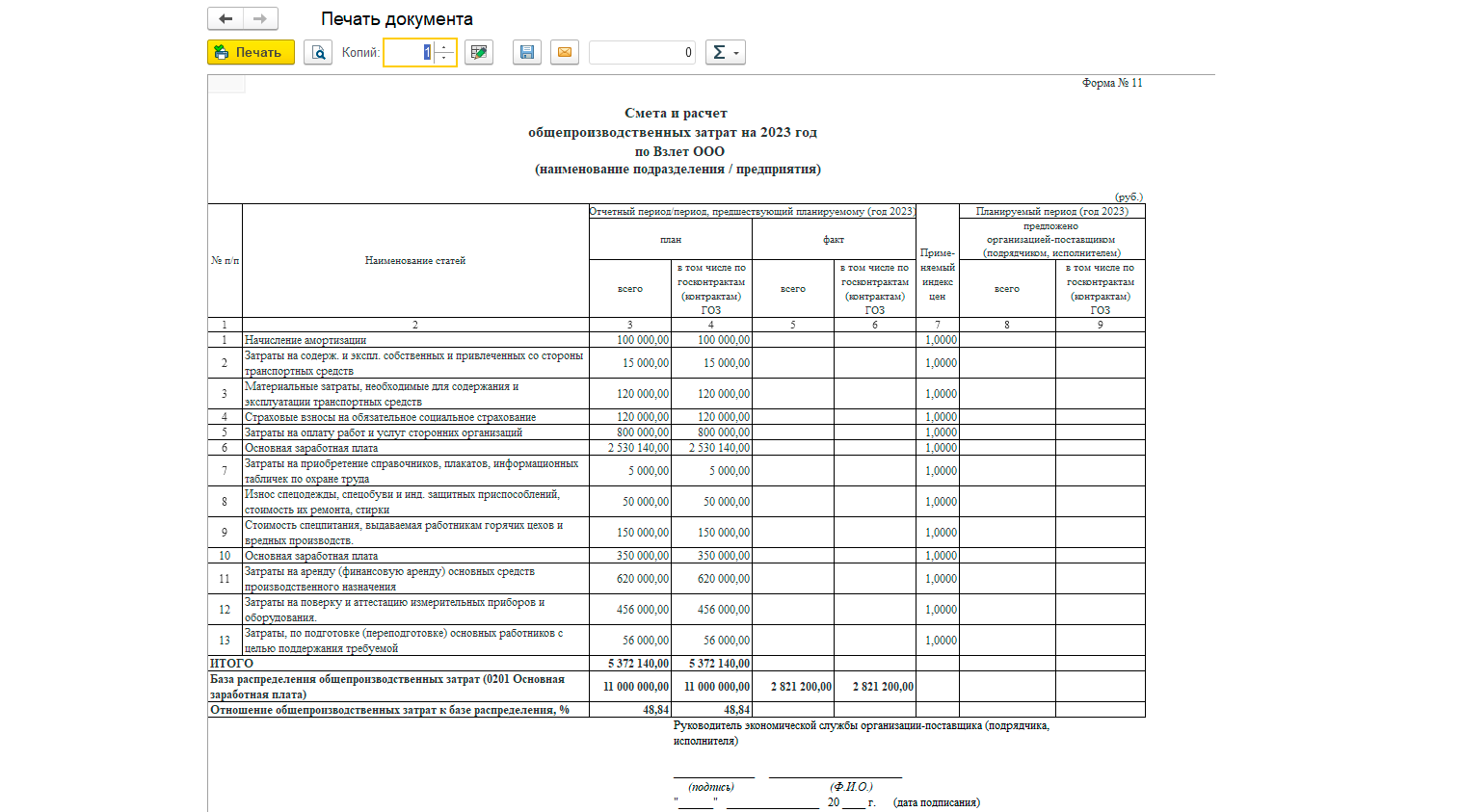Send document by email envelope icon

point(565,52)
